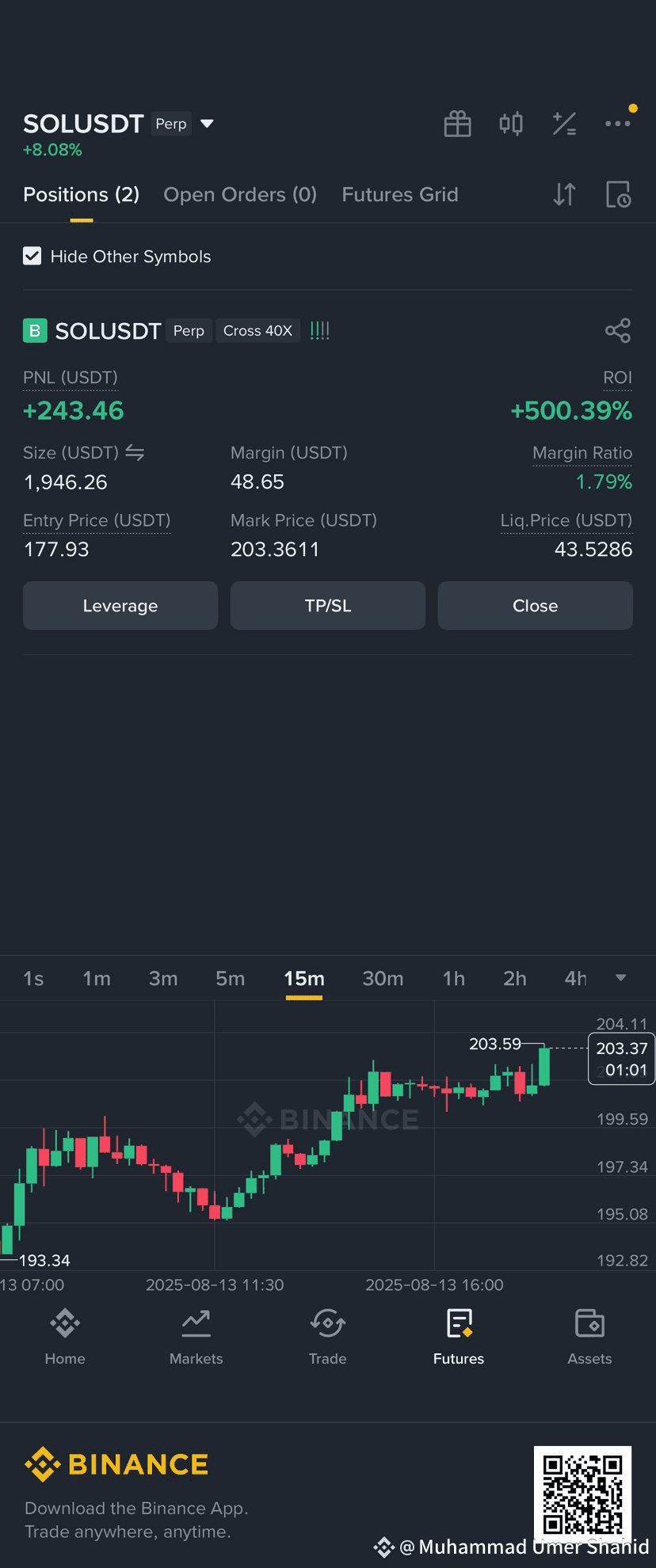Screen dimensions: 656x1568
Task: Tap the green B buy badge
Action: point(35,330)
